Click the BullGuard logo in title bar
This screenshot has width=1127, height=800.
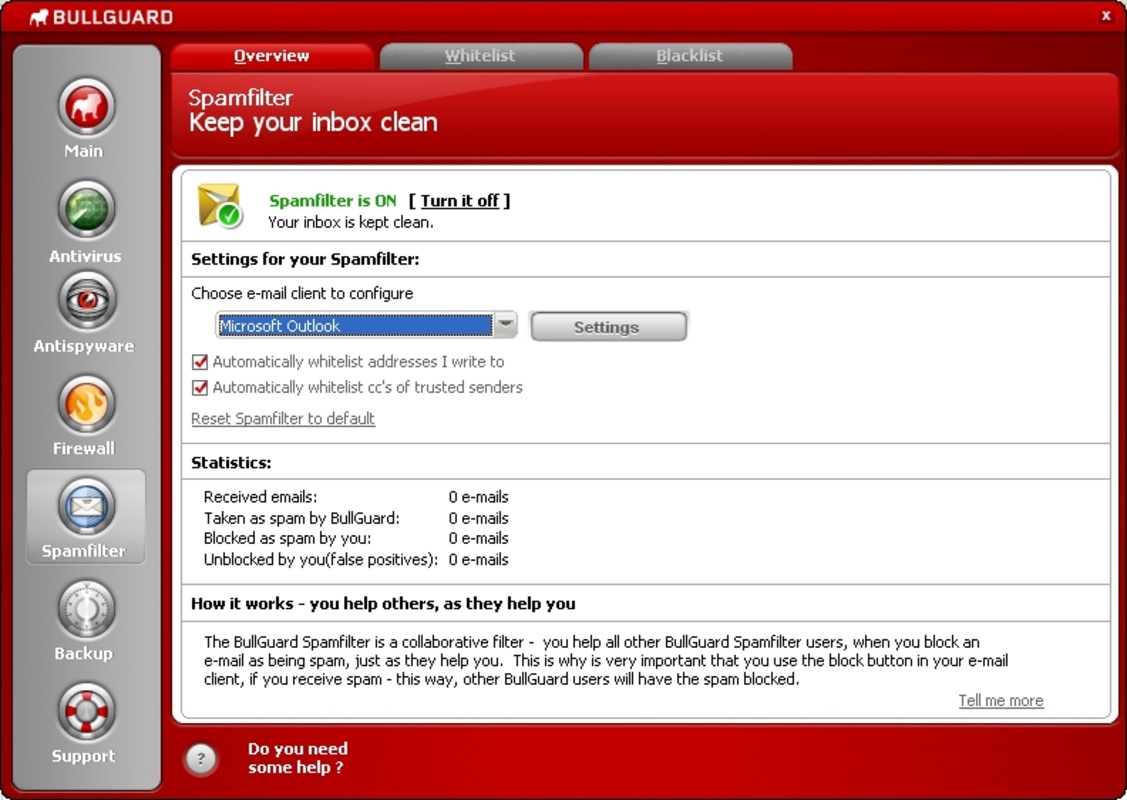click(x=101, y=17)
